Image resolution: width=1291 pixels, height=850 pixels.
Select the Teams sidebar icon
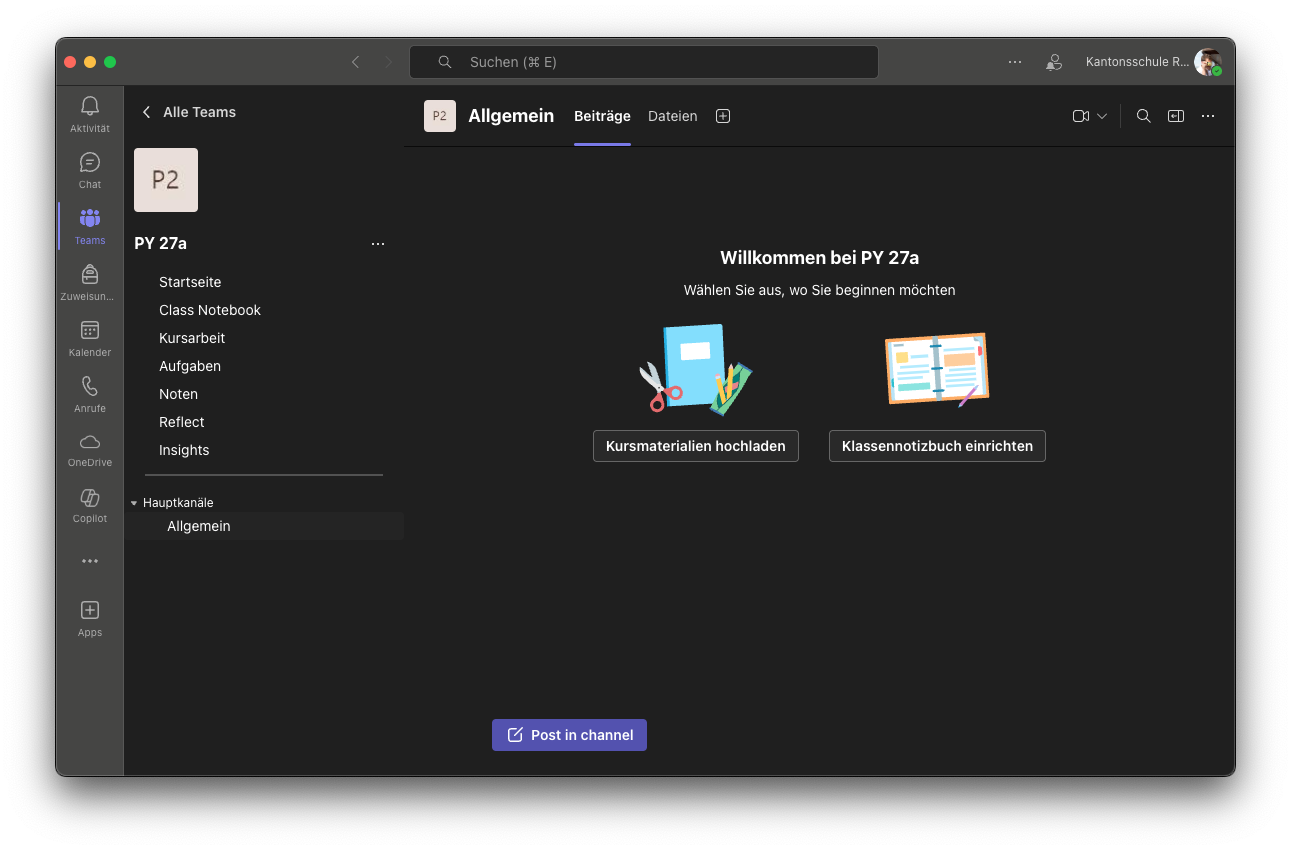pos(90,218)
